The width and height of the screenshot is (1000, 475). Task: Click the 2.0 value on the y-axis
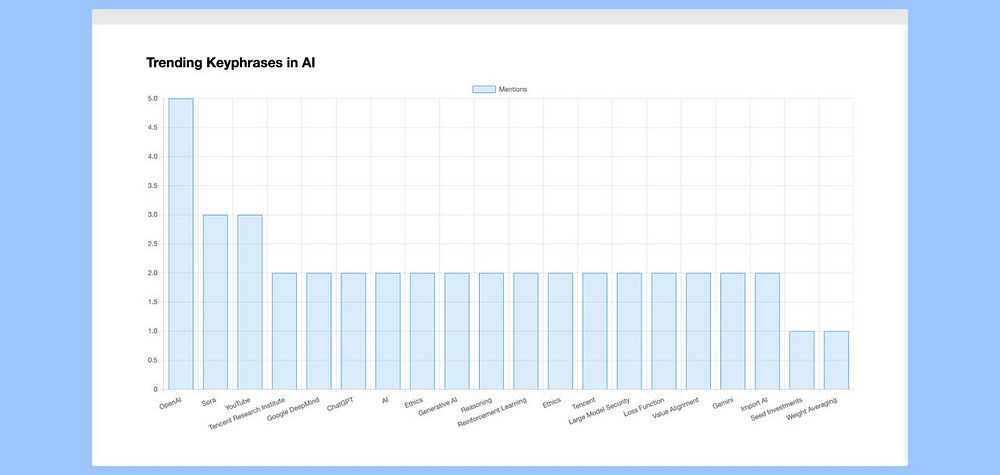152,273
